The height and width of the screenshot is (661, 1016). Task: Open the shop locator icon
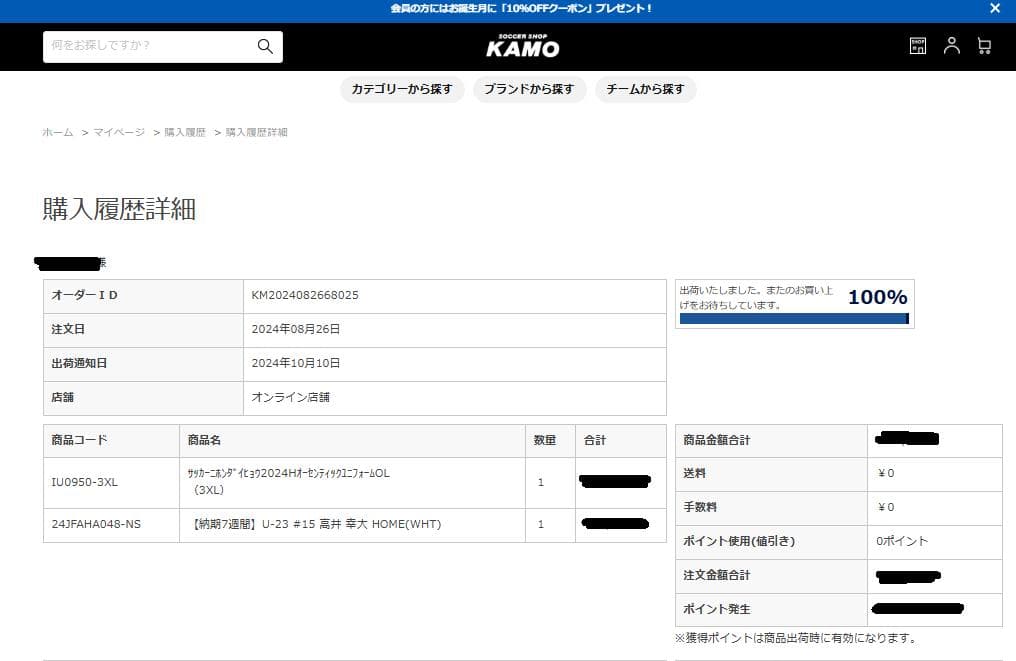pos(918,46)
